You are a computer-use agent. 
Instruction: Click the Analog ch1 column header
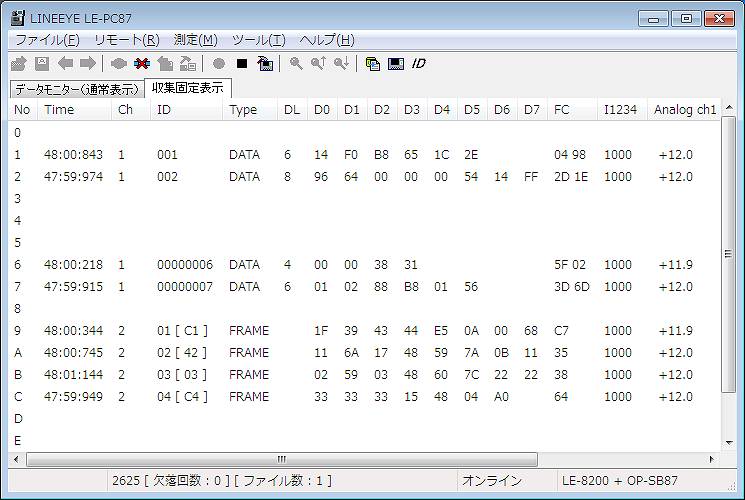[x=684, y=110]
